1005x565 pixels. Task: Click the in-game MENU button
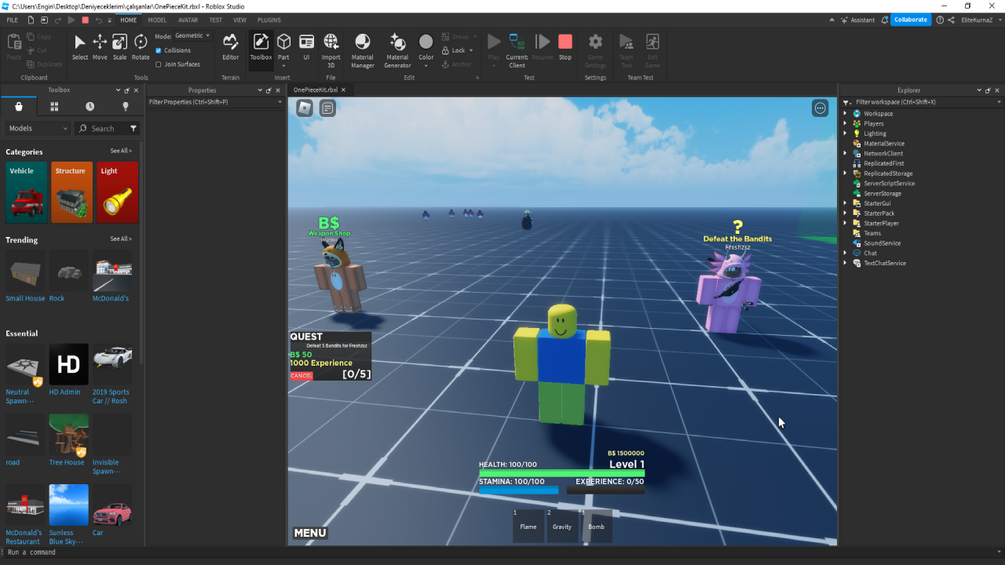310,533
